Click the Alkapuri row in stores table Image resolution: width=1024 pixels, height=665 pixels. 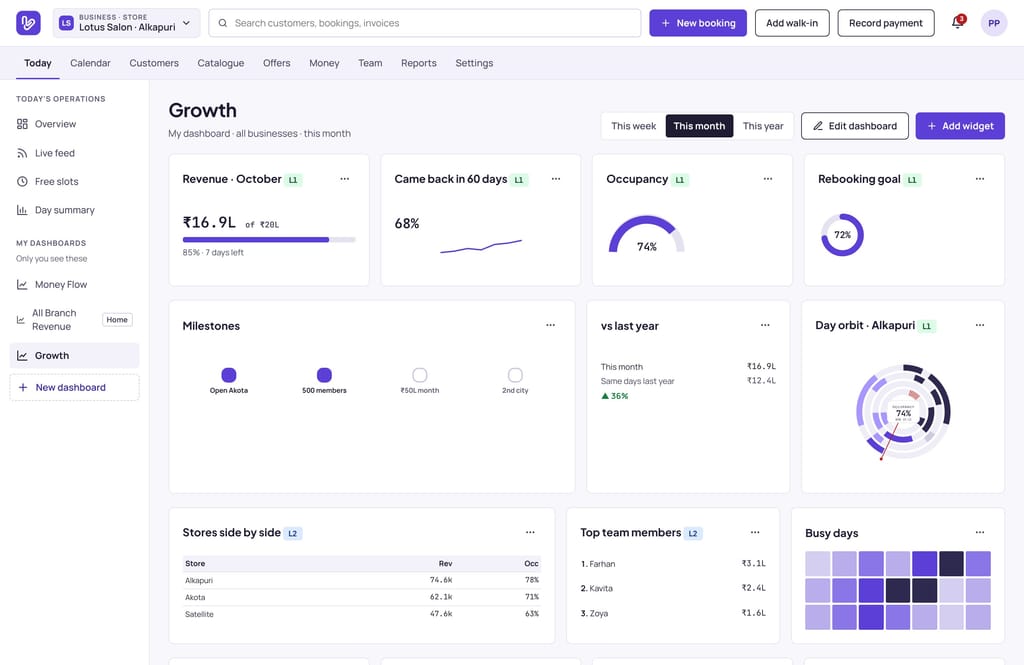click(362, 580)
